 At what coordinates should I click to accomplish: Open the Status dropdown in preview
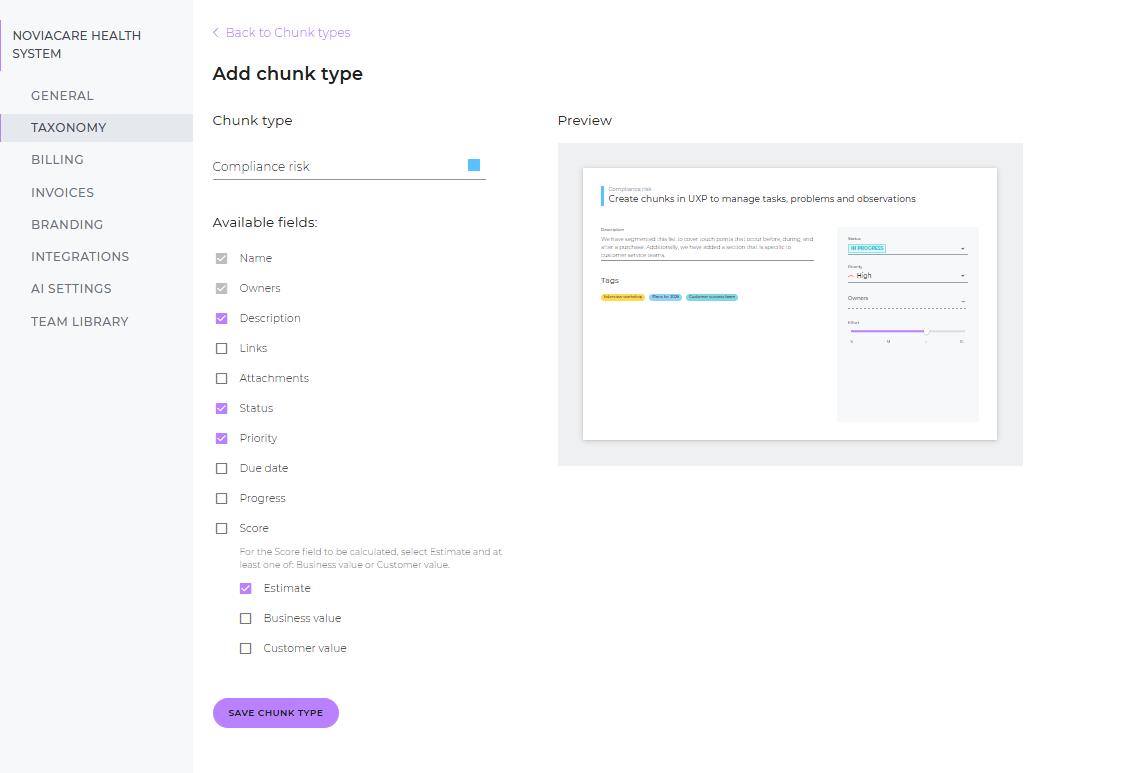click(x=907, y=248)
